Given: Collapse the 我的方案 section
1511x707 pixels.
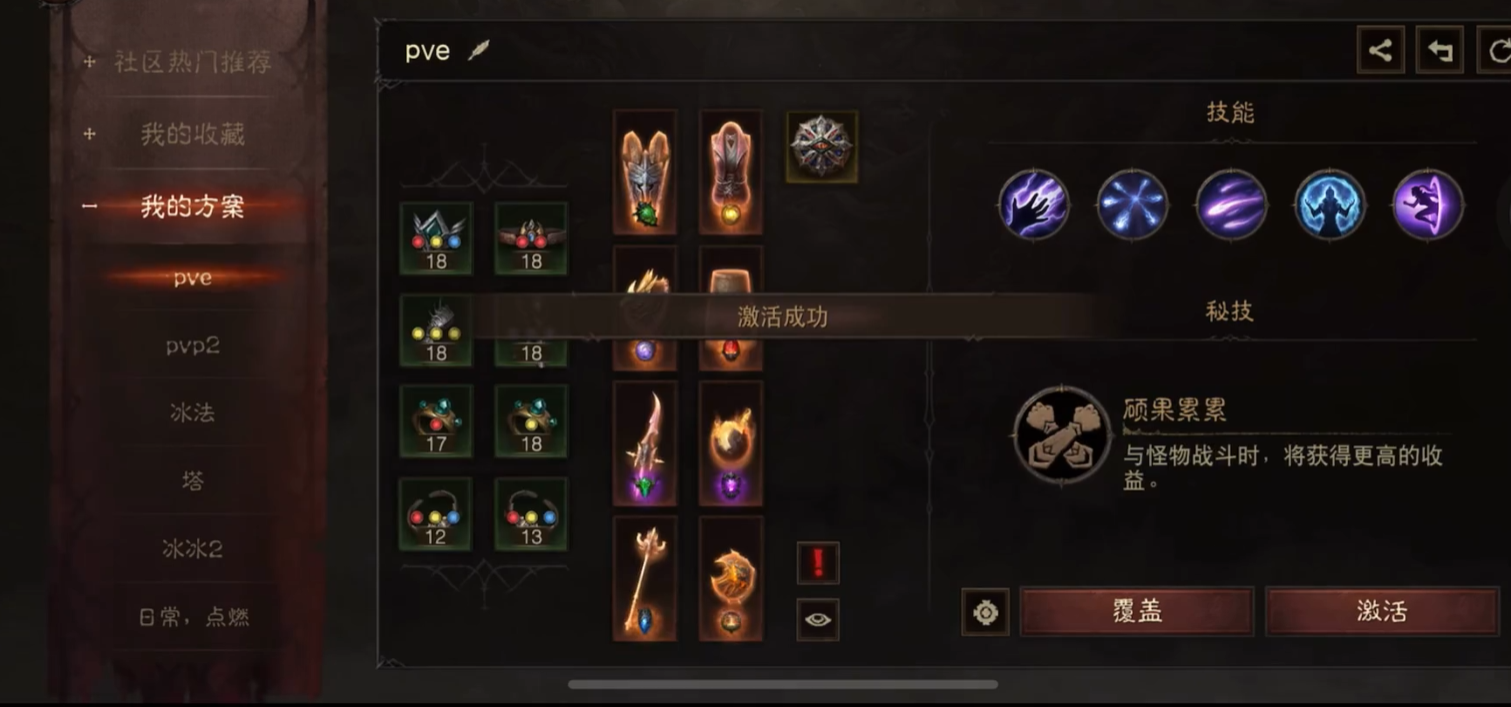Looking at the screenshot, I should (192, 206).
